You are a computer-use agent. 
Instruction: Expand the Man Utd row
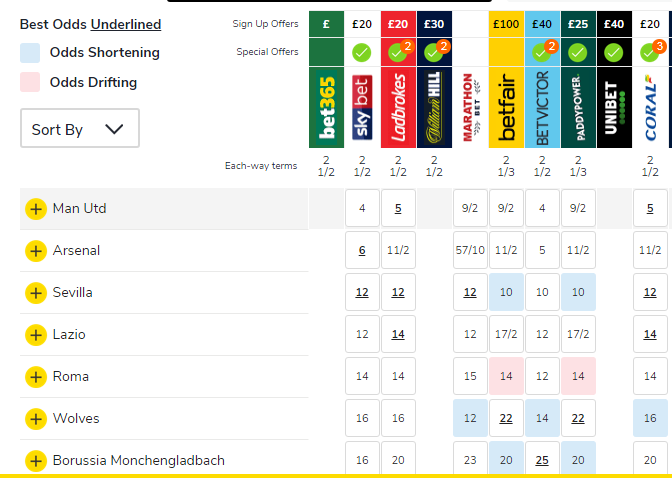coord(36,209)
